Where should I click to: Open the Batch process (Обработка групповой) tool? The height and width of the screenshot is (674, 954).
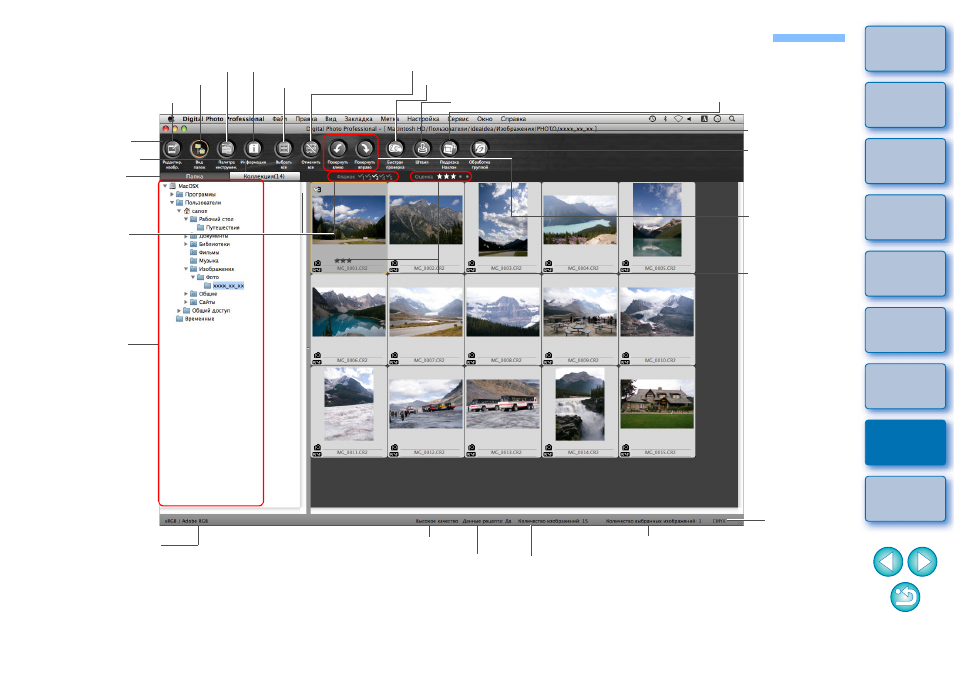[479, 148]
